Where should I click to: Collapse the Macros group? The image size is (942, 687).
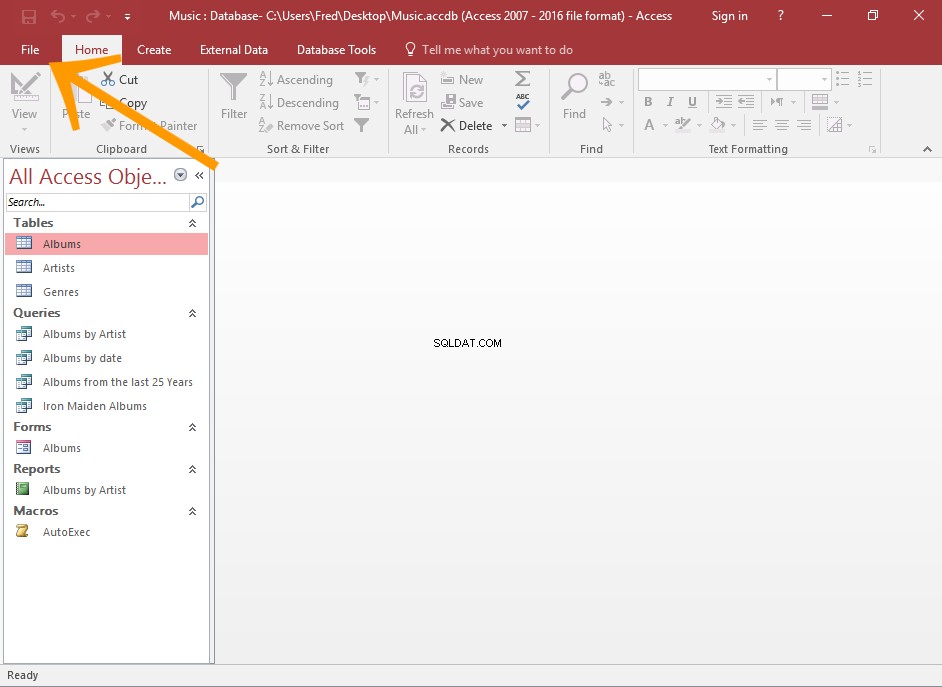coord(192,512)
